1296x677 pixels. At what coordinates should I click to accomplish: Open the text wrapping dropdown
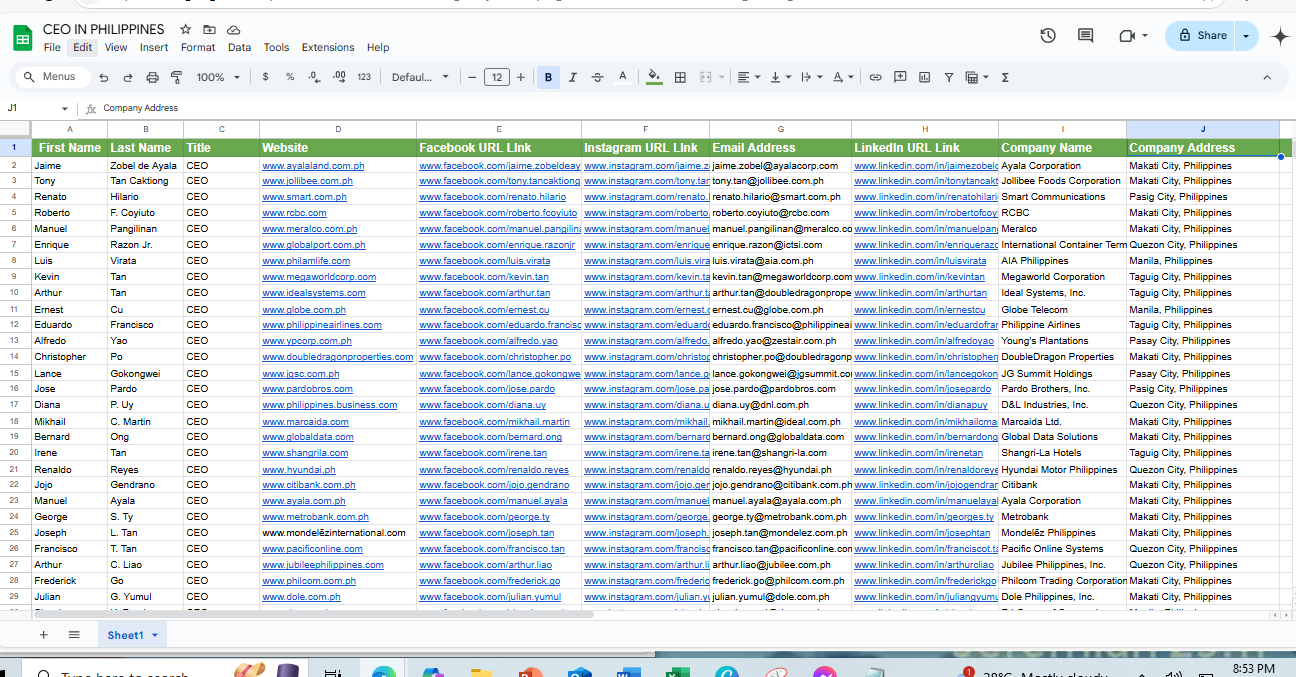coord(810,77)
